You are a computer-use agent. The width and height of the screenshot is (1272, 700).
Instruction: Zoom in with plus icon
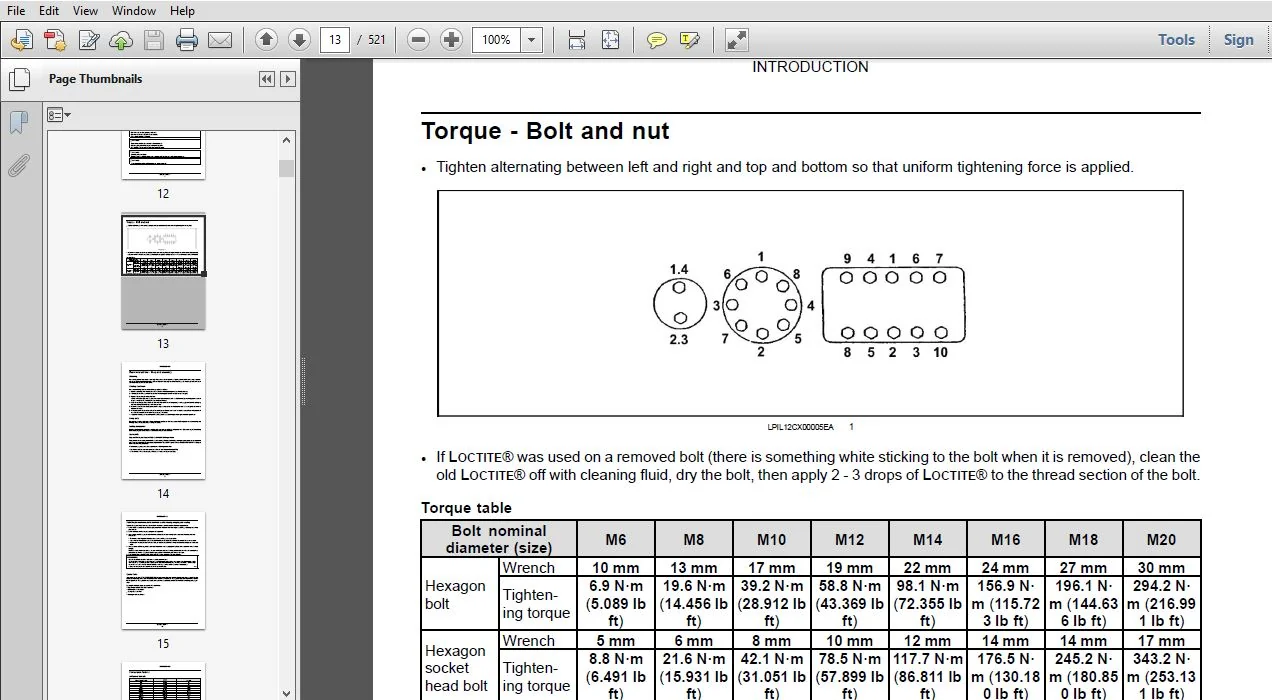point(452,40)
